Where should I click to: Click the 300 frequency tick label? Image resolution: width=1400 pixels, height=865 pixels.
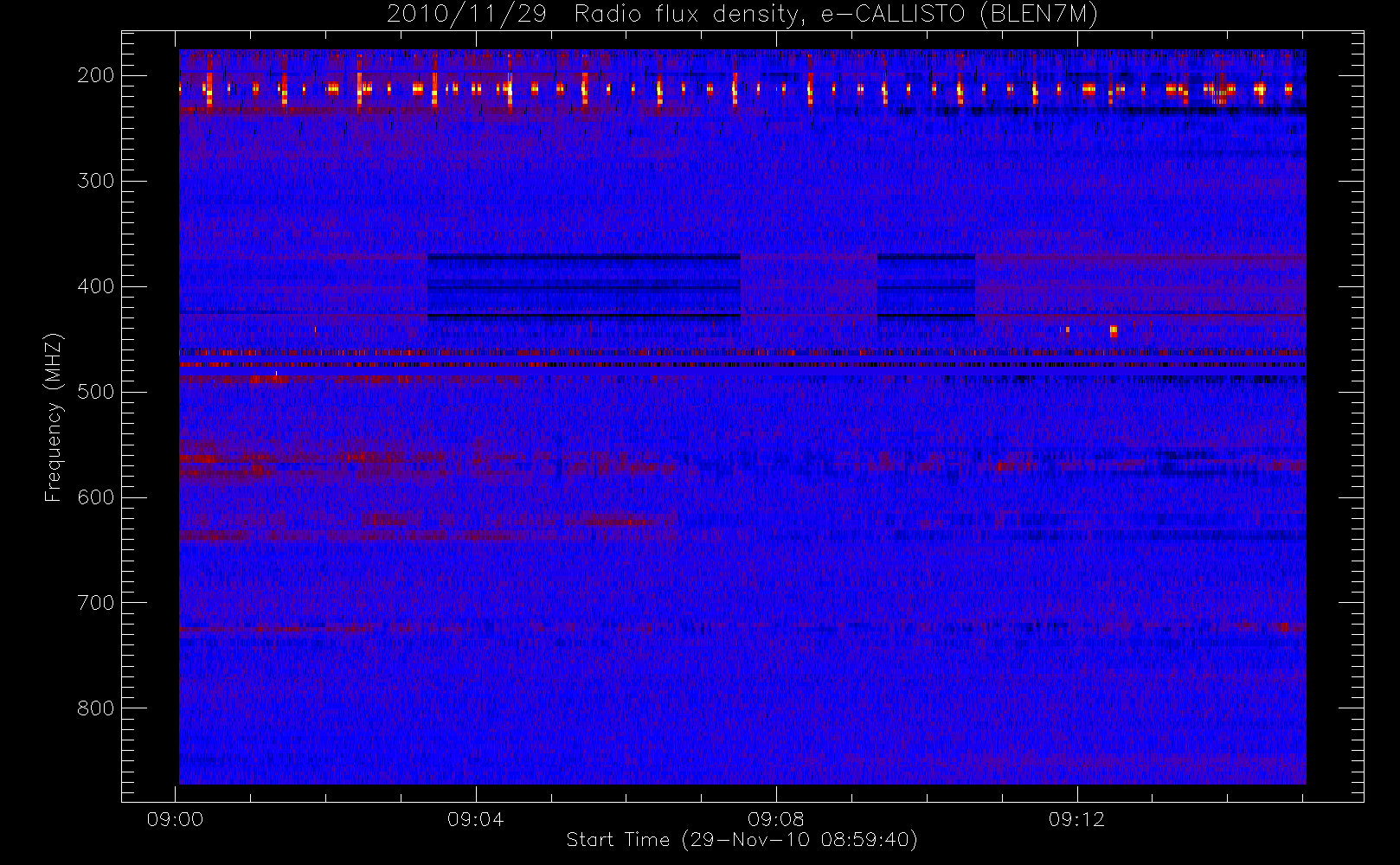[96, 181]
